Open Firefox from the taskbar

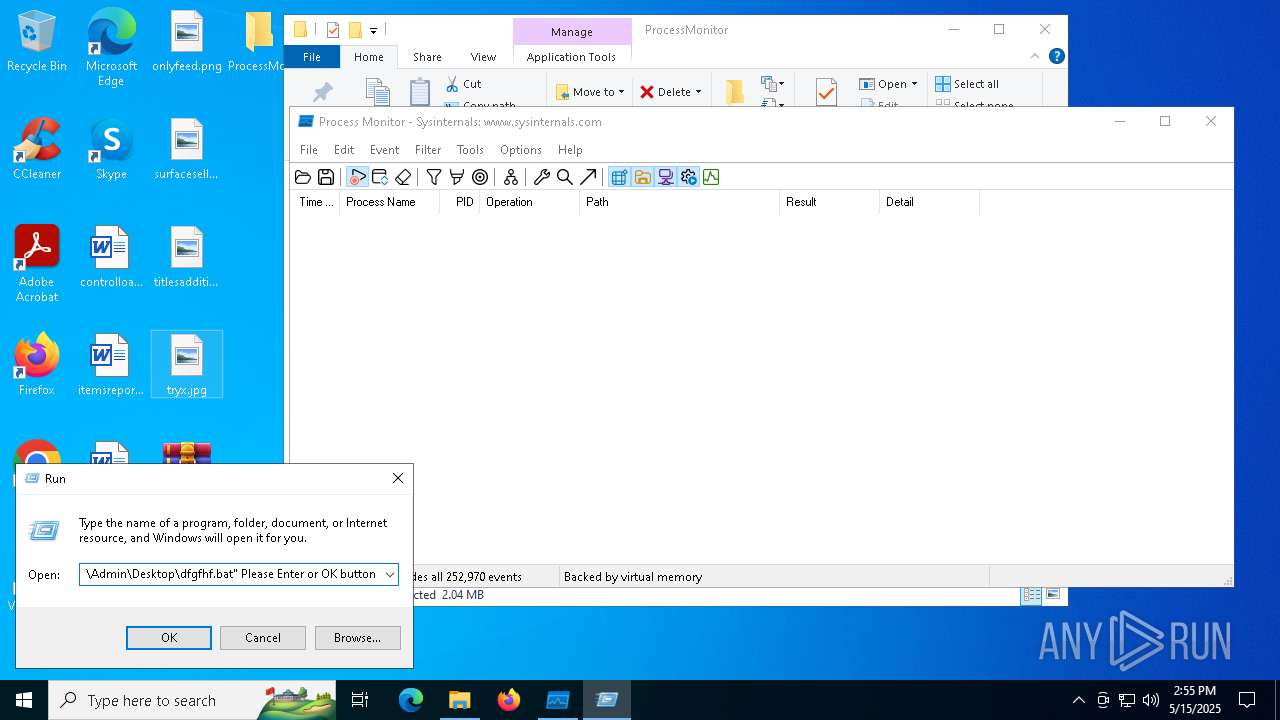[509, 700]
